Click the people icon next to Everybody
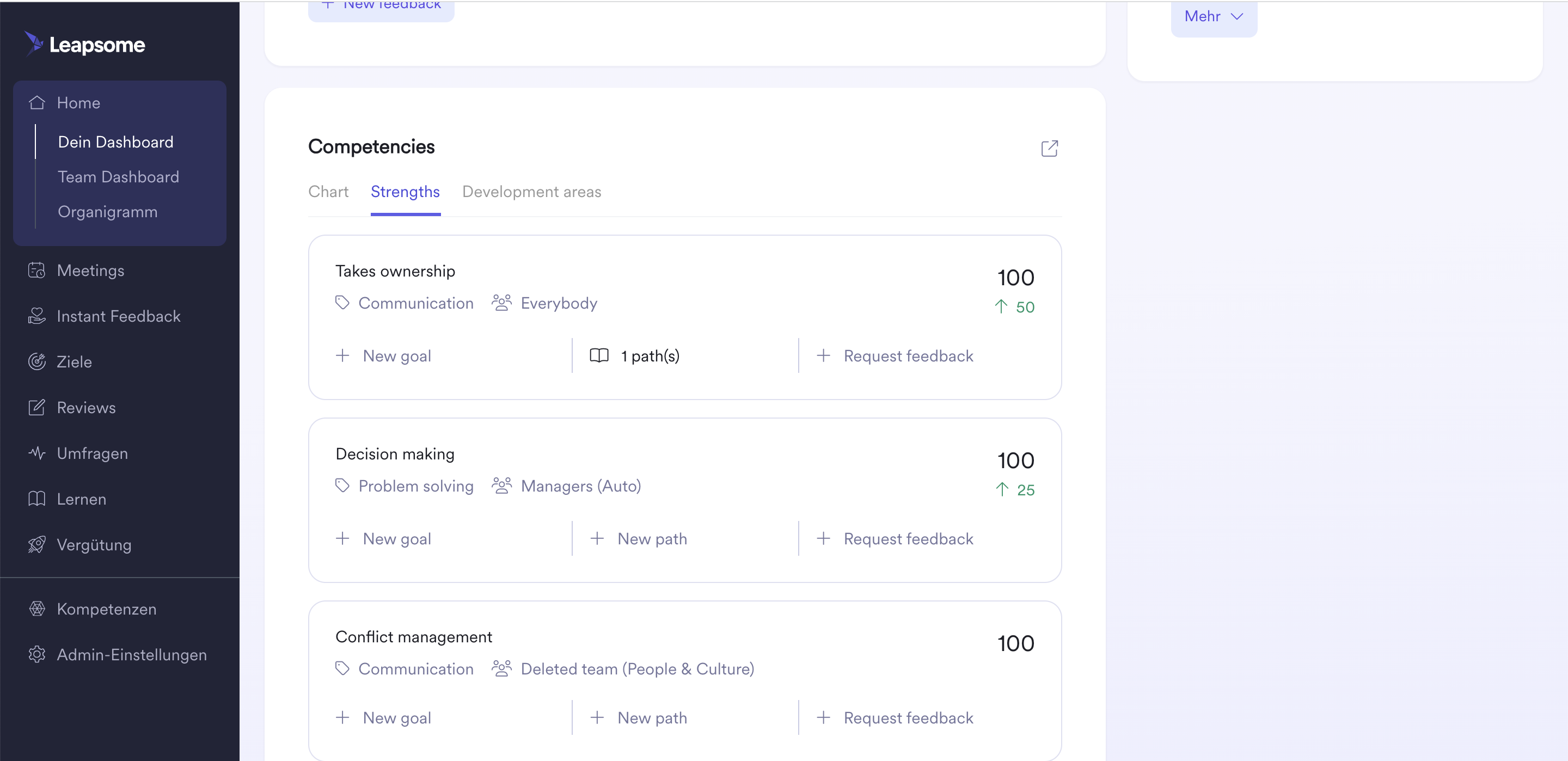The height and width of the screenshot is (761, 1568). pyautogui.click(x=501, y=302)
